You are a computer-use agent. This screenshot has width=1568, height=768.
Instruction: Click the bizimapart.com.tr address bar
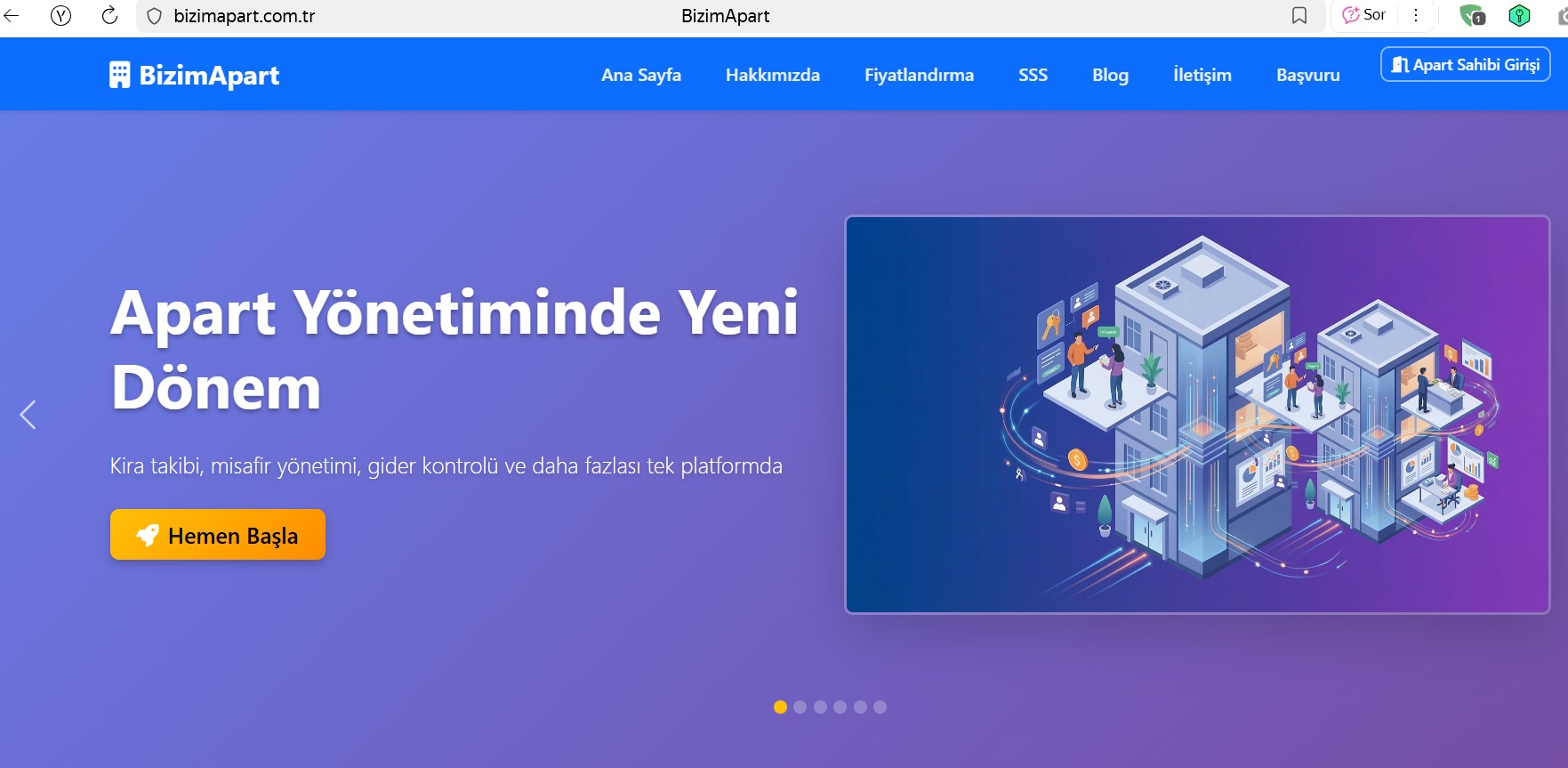pos(245,16)
